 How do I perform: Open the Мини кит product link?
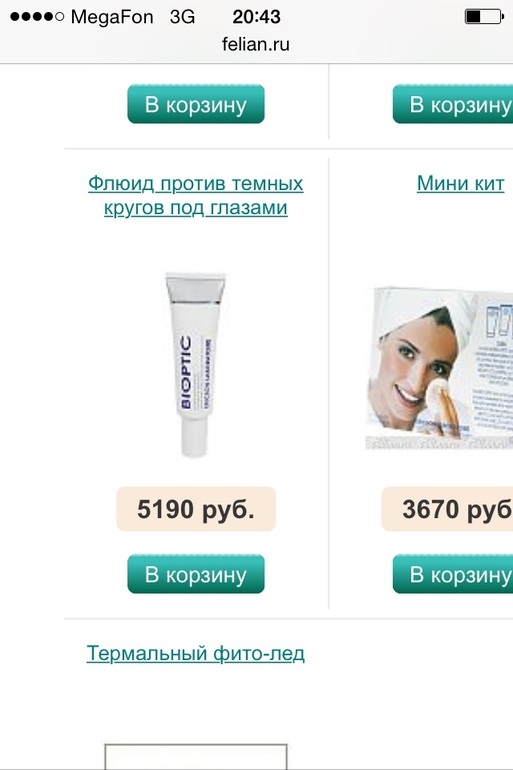tap(460, 184)
